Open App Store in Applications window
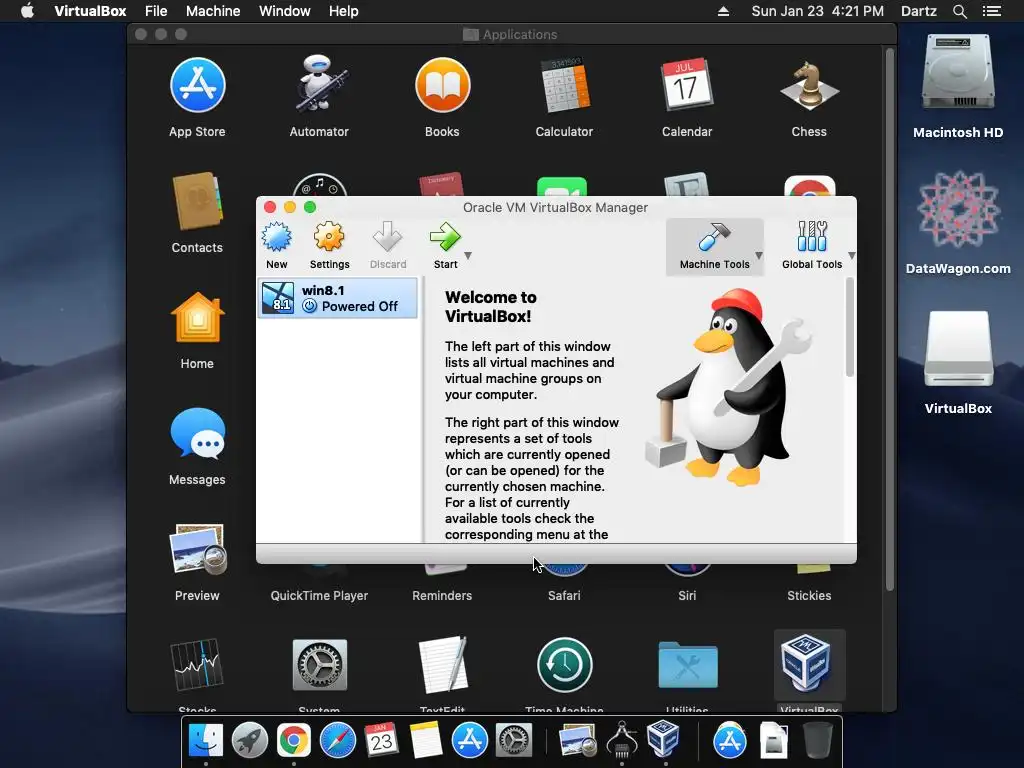Viewport: 1024px width, 768px height. pyautogui.click(x=197, y=86)
